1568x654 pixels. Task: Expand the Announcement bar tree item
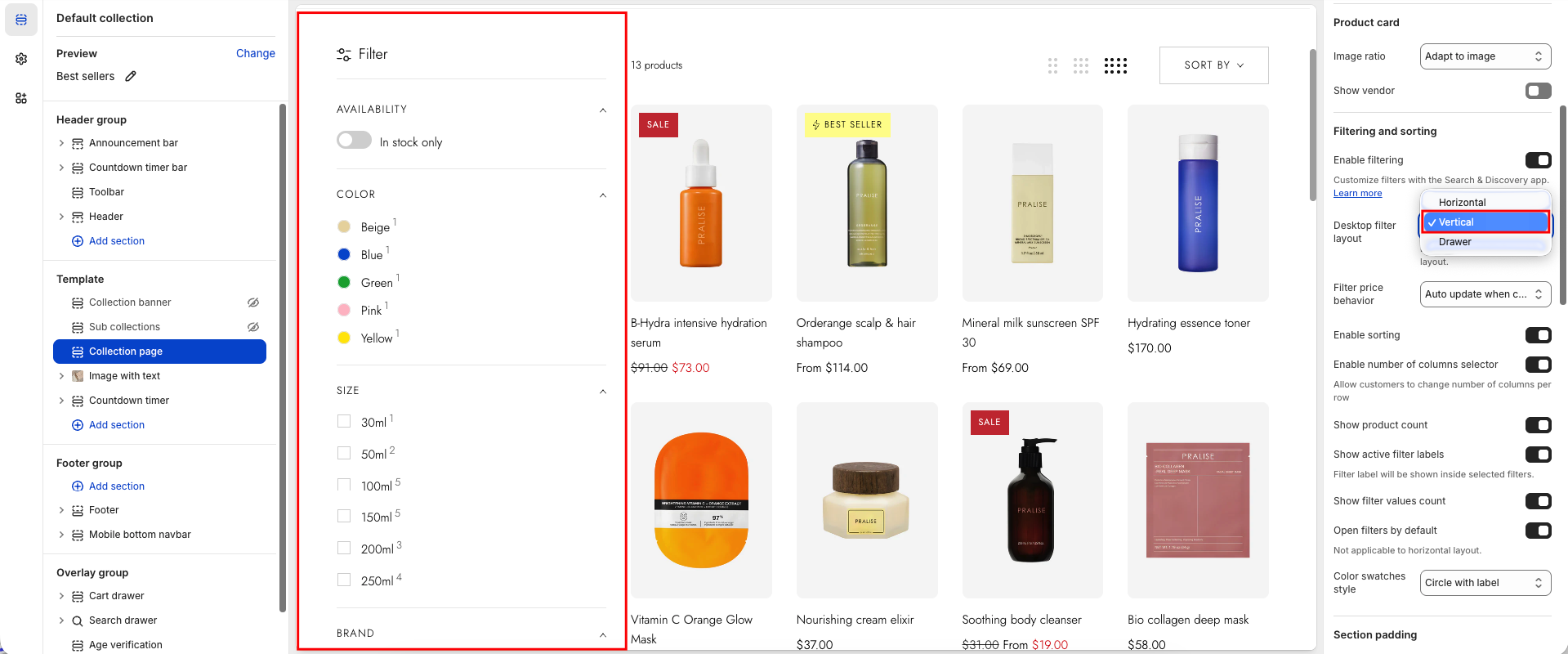[61, 143]
